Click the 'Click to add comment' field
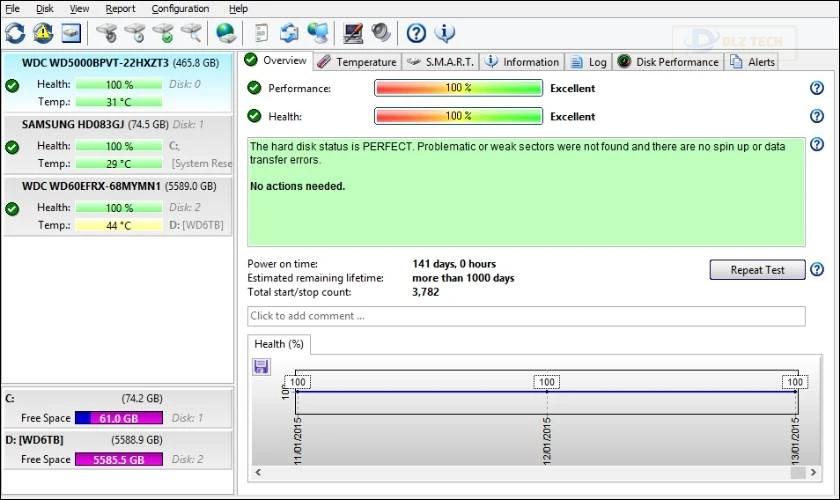The height and width of the screenshot is (500, 840). click(x=526, y=316)
